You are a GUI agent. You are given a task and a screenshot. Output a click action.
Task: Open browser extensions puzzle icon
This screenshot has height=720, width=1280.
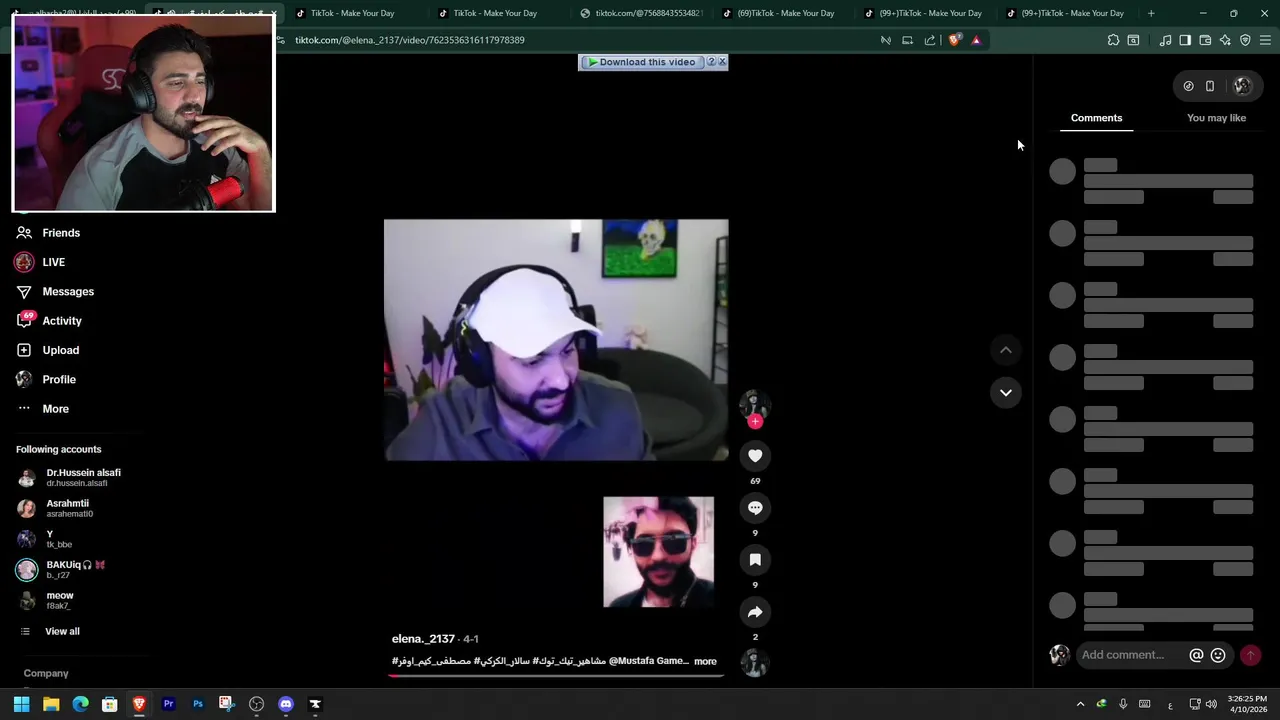coord(1113,40)
